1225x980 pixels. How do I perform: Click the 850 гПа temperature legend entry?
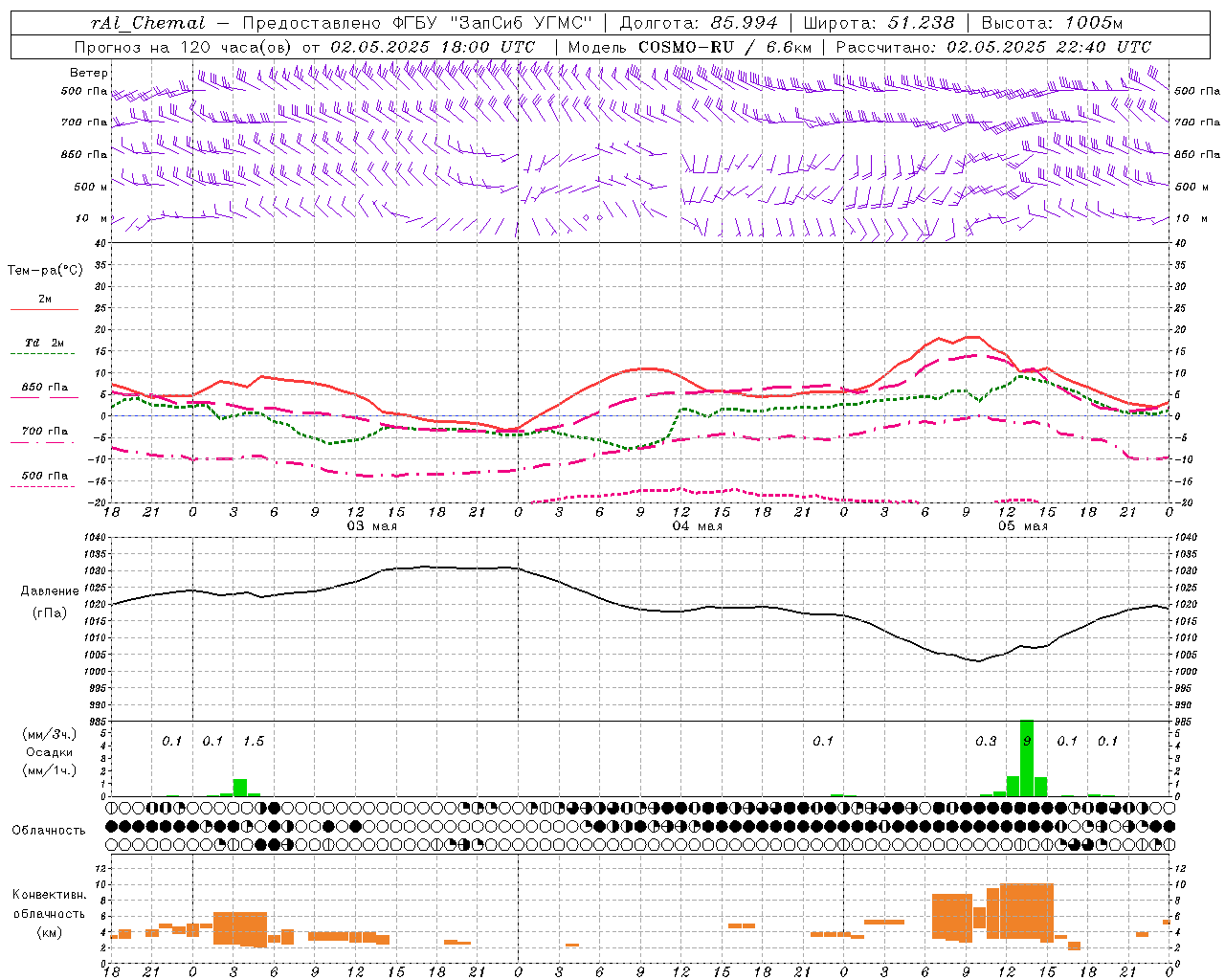45,388
